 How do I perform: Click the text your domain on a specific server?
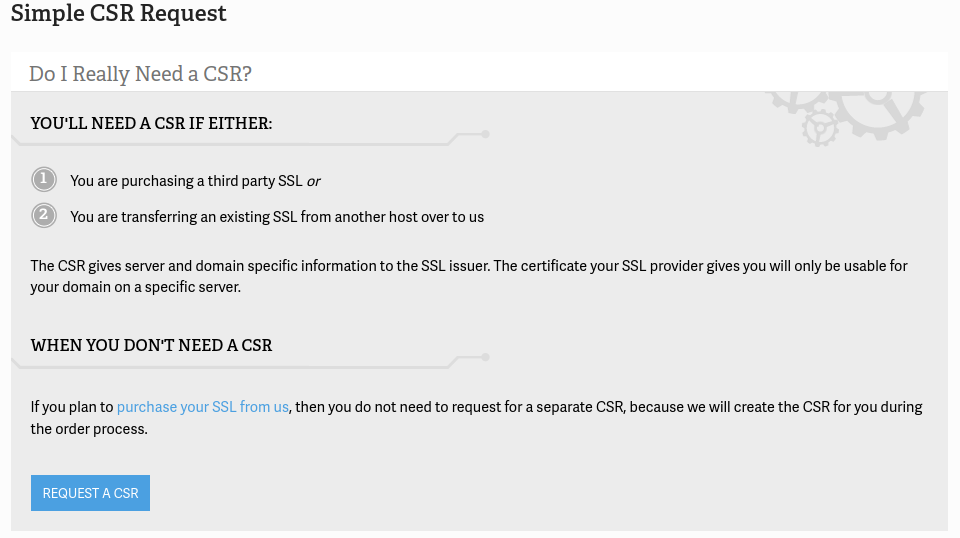point(136,287)
